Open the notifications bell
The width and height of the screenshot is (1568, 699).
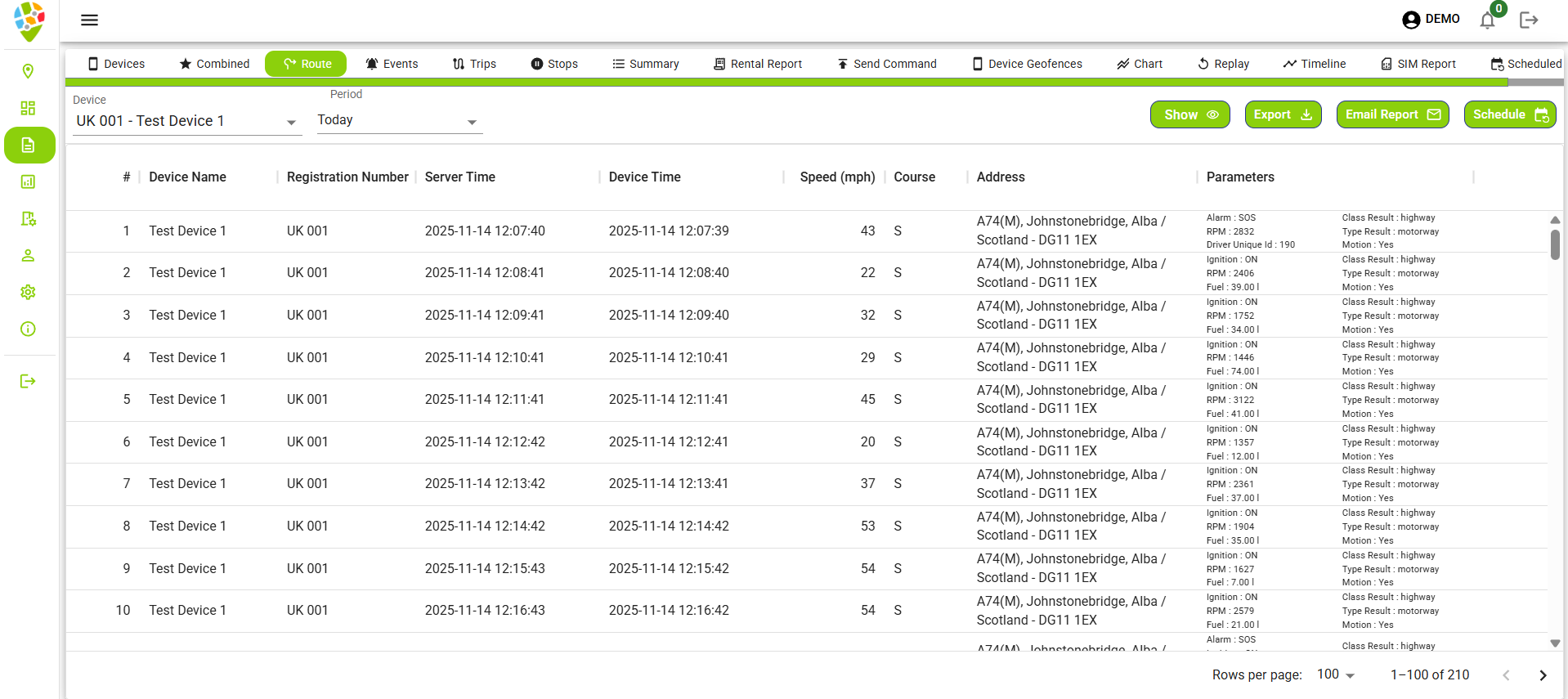tap(1487, 20)
